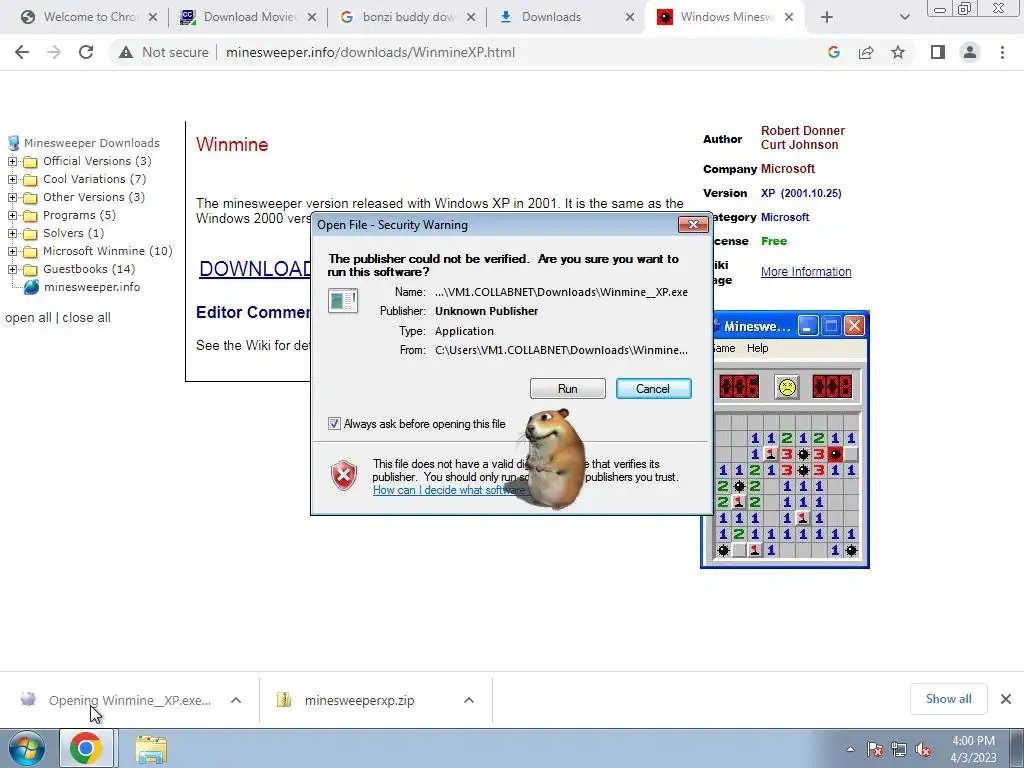Open options chevron for Winmine__XP.exe download
This screenshot has width=1024, height=768.
[x=236, y=700]
